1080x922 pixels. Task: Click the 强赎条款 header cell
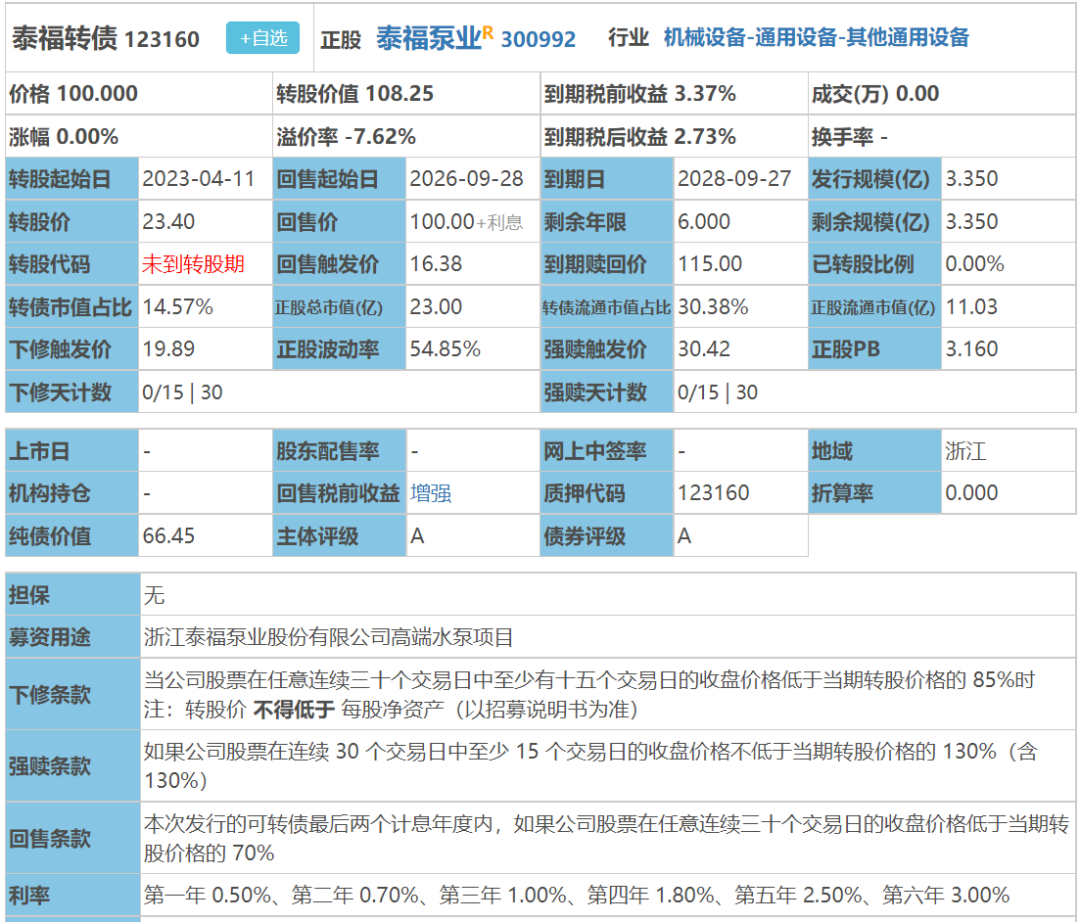(72, 766)
